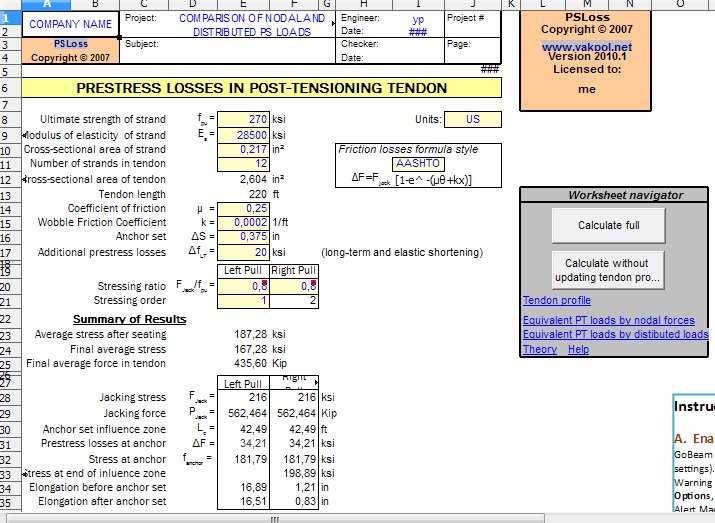Image resolution: width=715 pixels, height=523 pixels.
Task: Edit wobble friction coefficient 0,0002
Action: pos(244,223)
